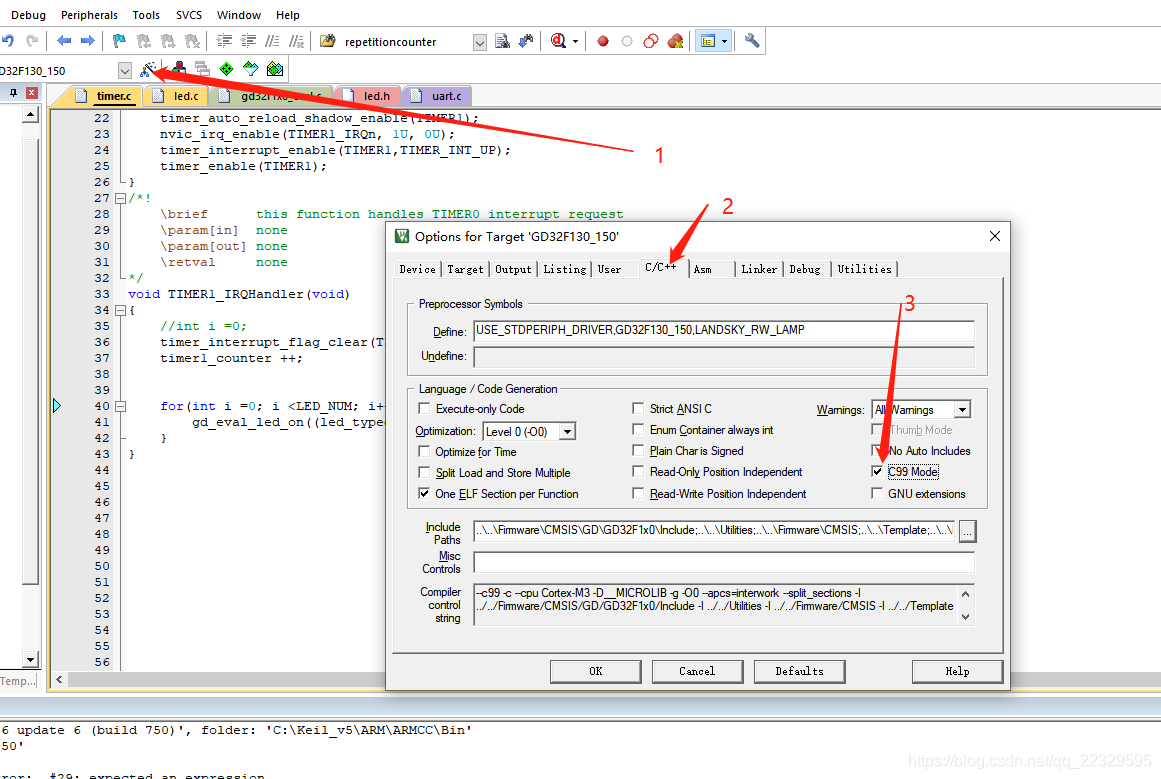Collapse the for loop at line 40
This screenshot has width=1161, height=779.
120,407
